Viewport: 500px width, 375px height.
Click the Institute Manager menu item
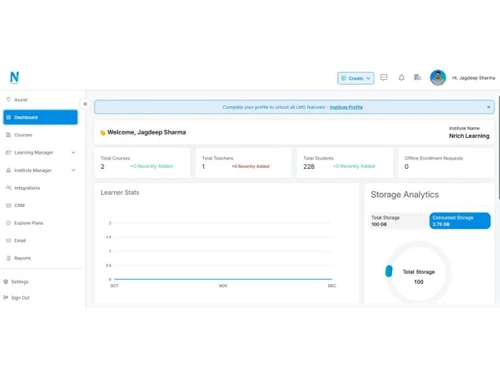(x=40, y=170)
